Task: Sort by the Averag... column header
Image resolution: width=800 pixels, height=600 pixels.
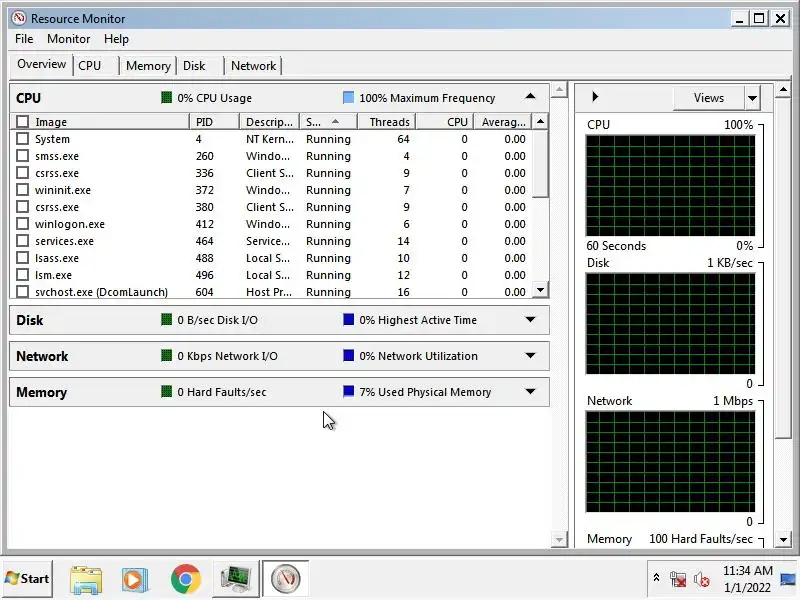Action: (x=503, y=121)
